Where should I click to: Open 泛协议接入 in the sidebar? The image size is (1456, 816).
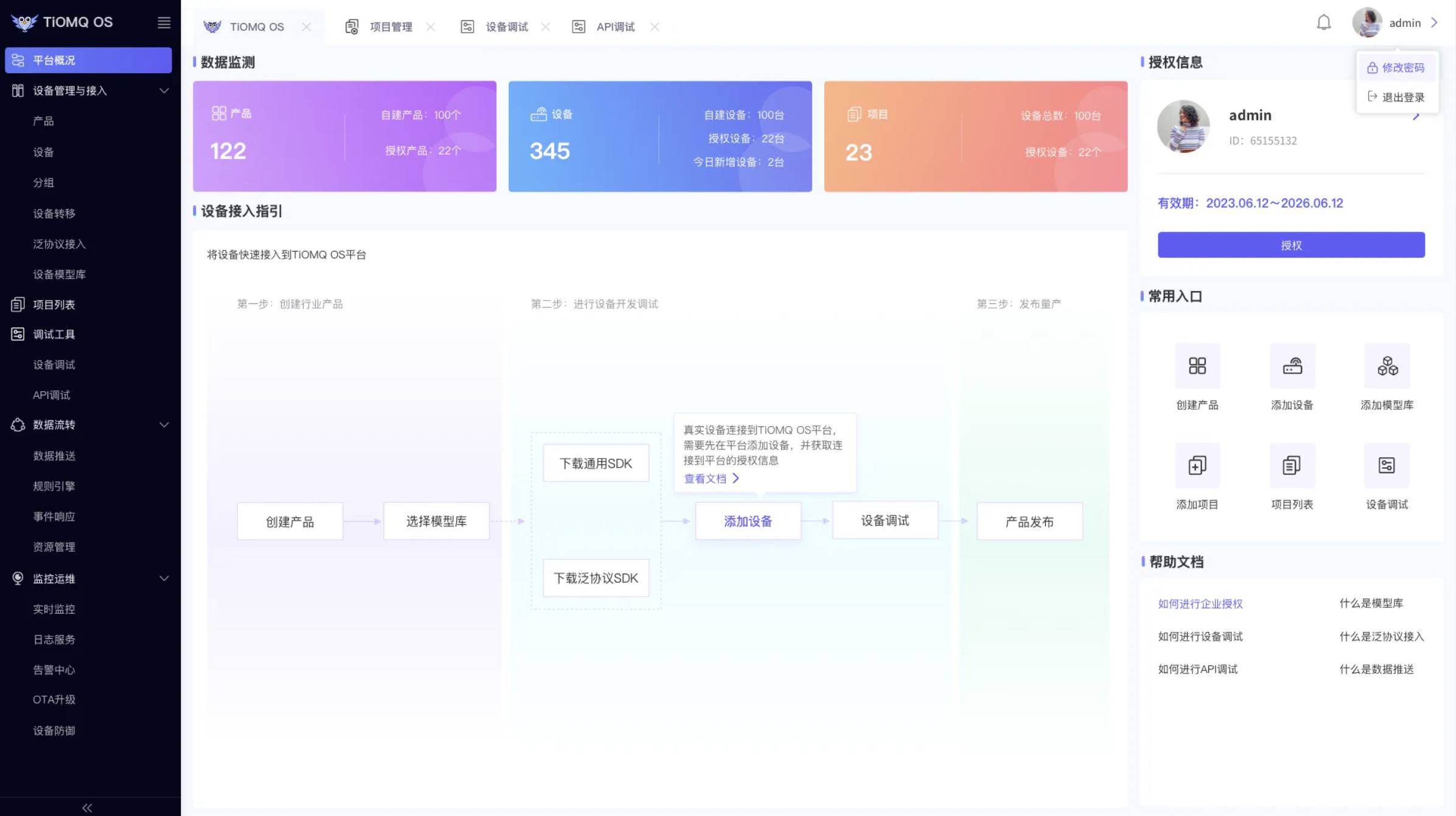point(59,244)
